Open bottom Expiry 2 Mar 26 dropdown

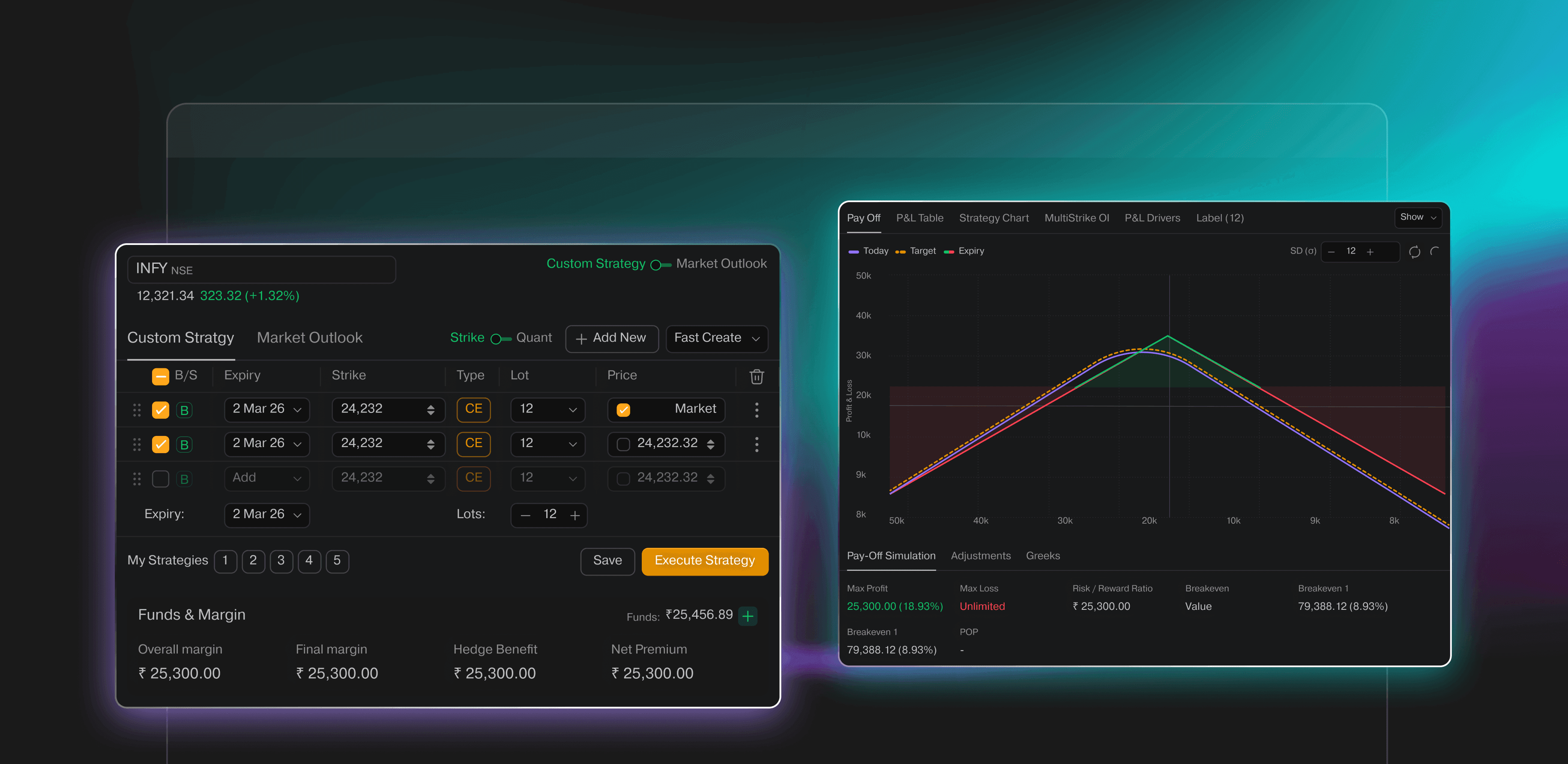click(x=266, y=515)
